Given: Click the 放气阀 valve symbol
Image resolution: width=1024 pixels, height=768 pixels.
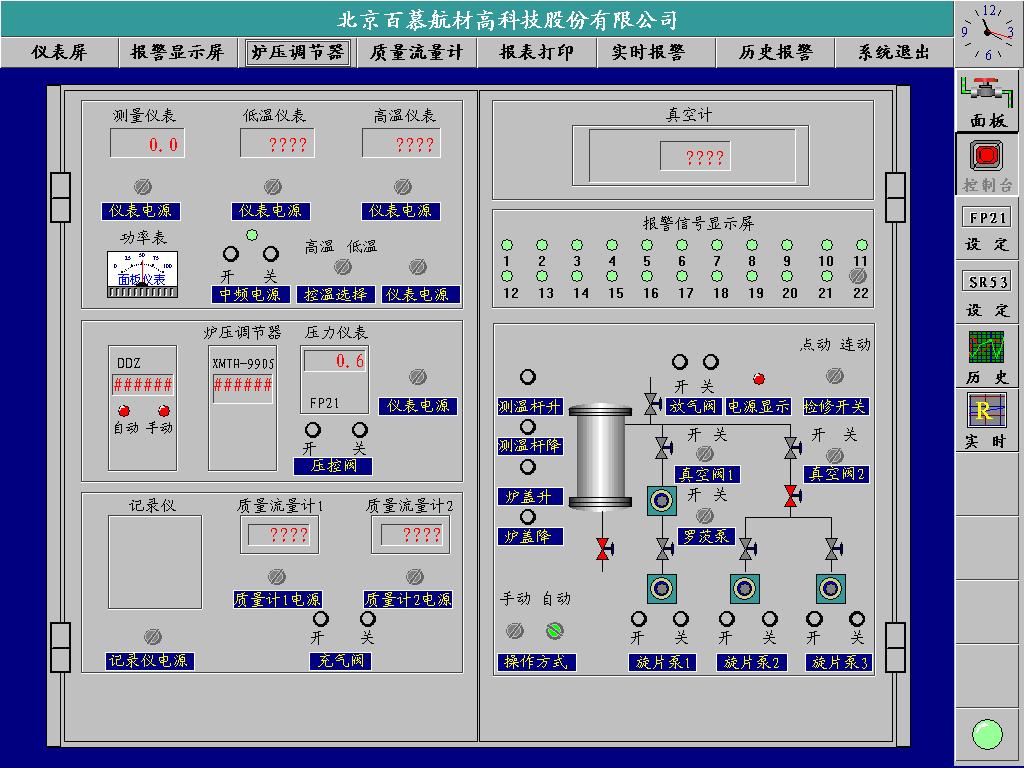Looking at the screenshot, I should click(651, 405).
